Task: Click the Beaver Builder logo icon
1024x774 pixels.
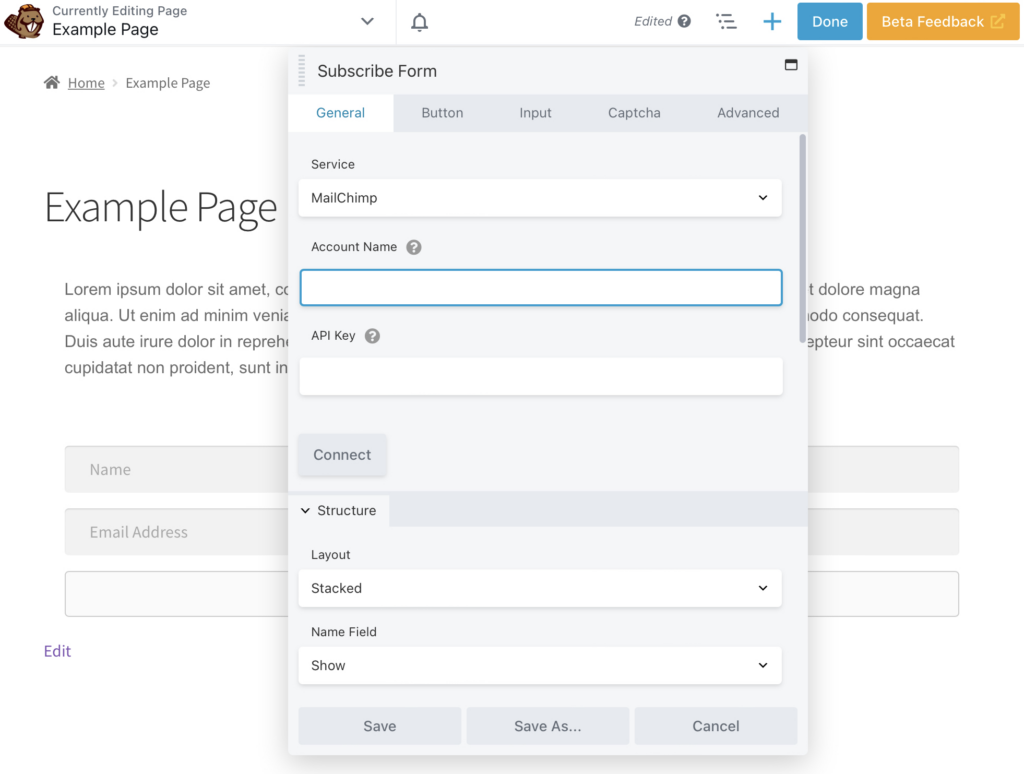Action: click(x=24, y=20)
